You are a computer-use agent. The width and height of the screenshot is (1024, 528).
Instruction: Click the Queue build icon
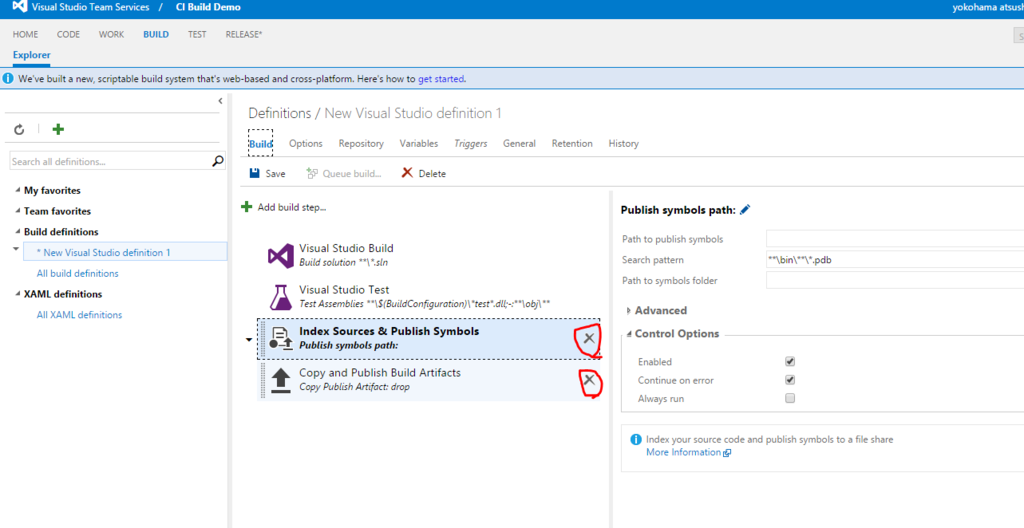click(x=312, y=173)
